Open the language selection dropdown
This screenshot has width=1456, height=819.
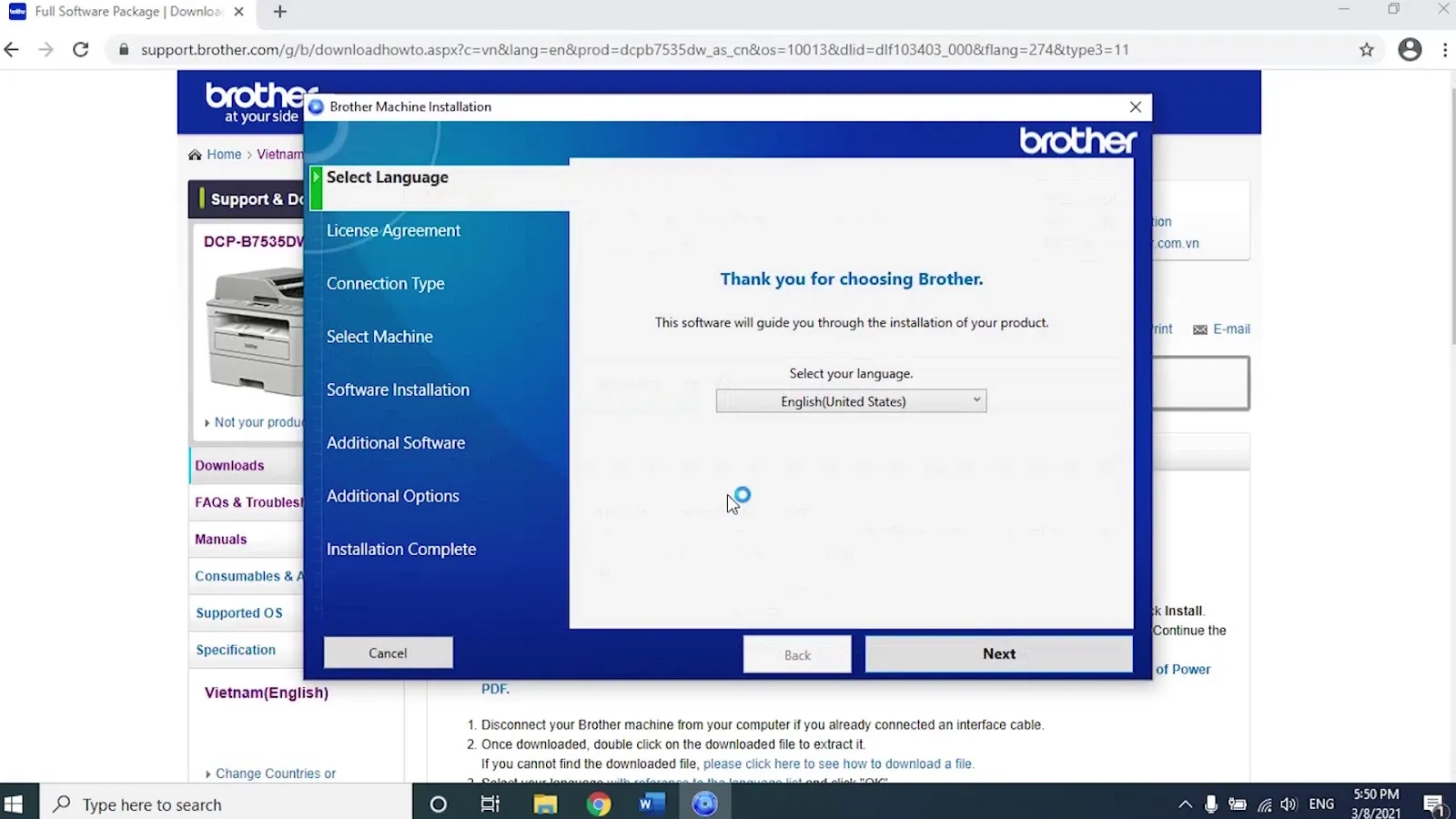tap(851, 401)
